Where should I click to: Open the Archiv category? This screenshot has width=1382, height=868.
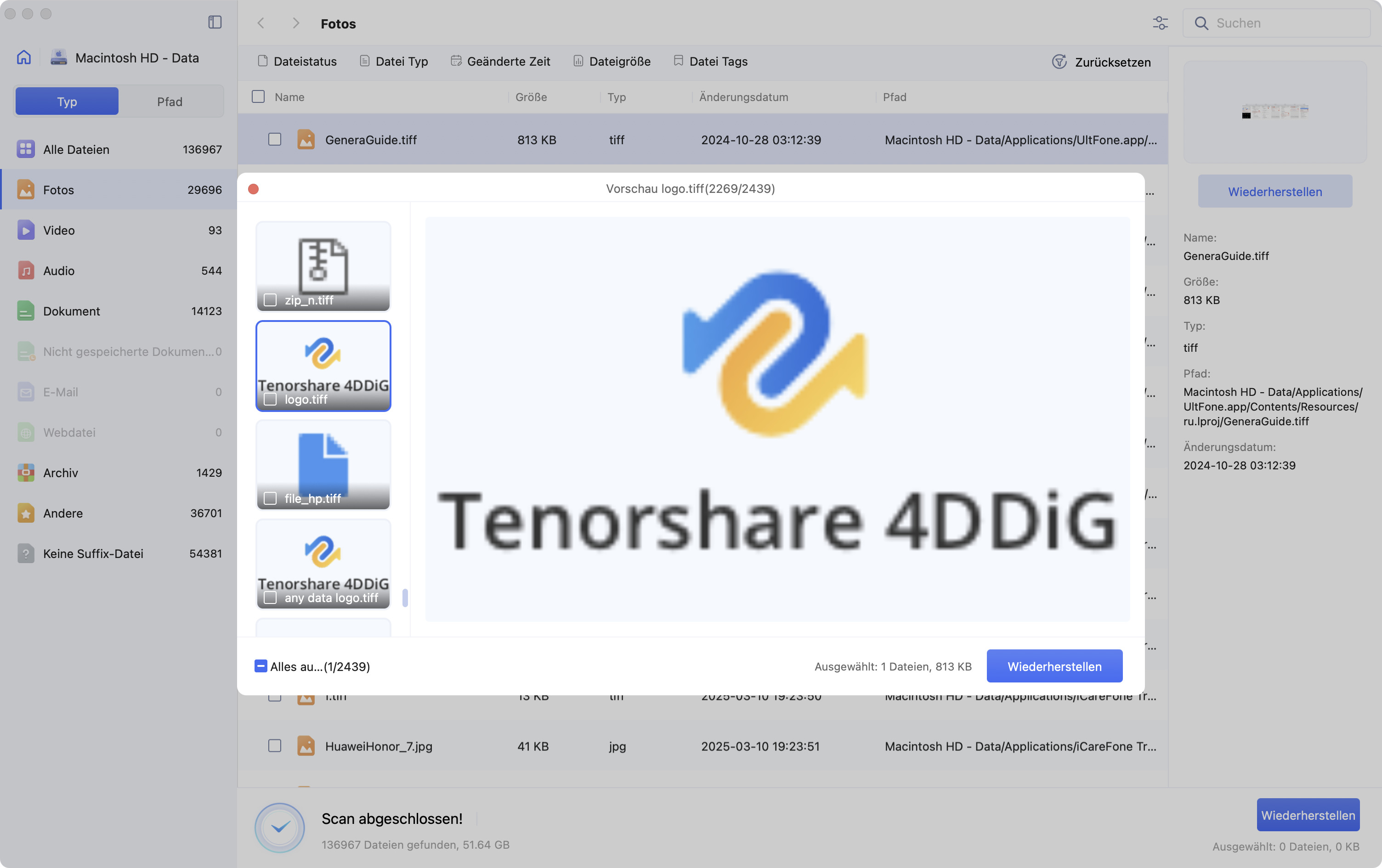point(60,472)
